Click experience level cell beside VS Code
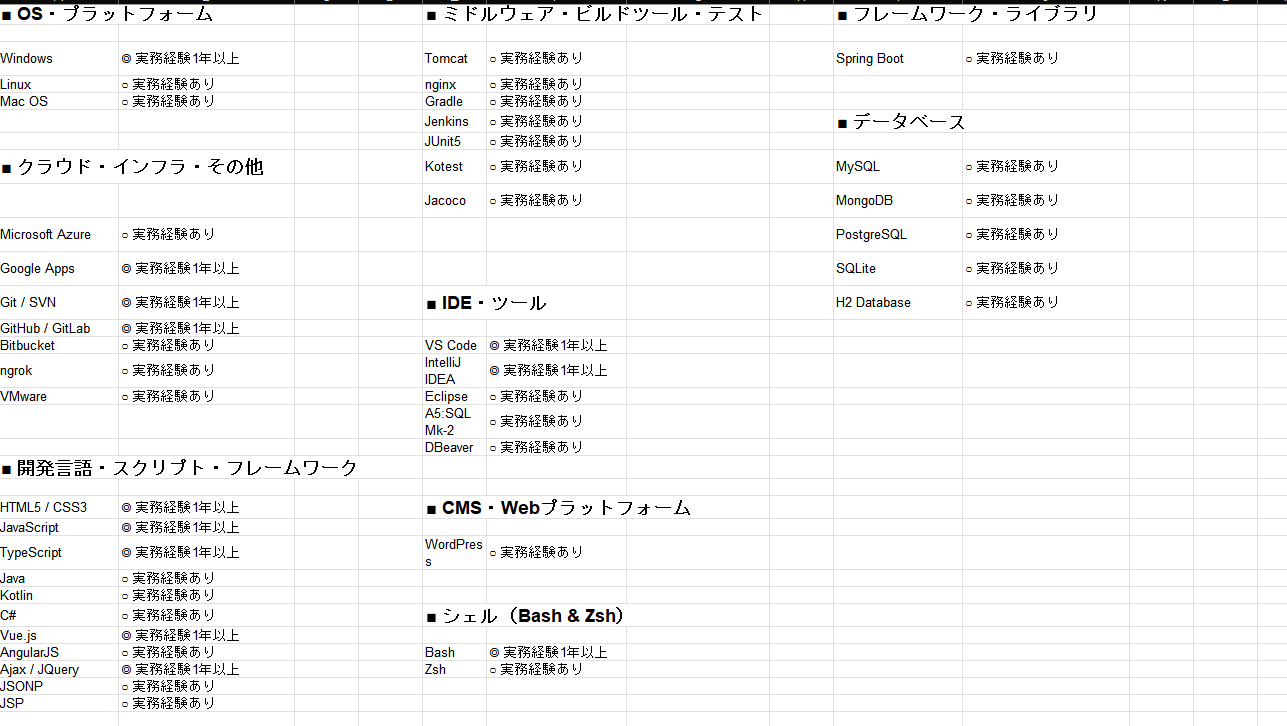 (x=556, y=345)
